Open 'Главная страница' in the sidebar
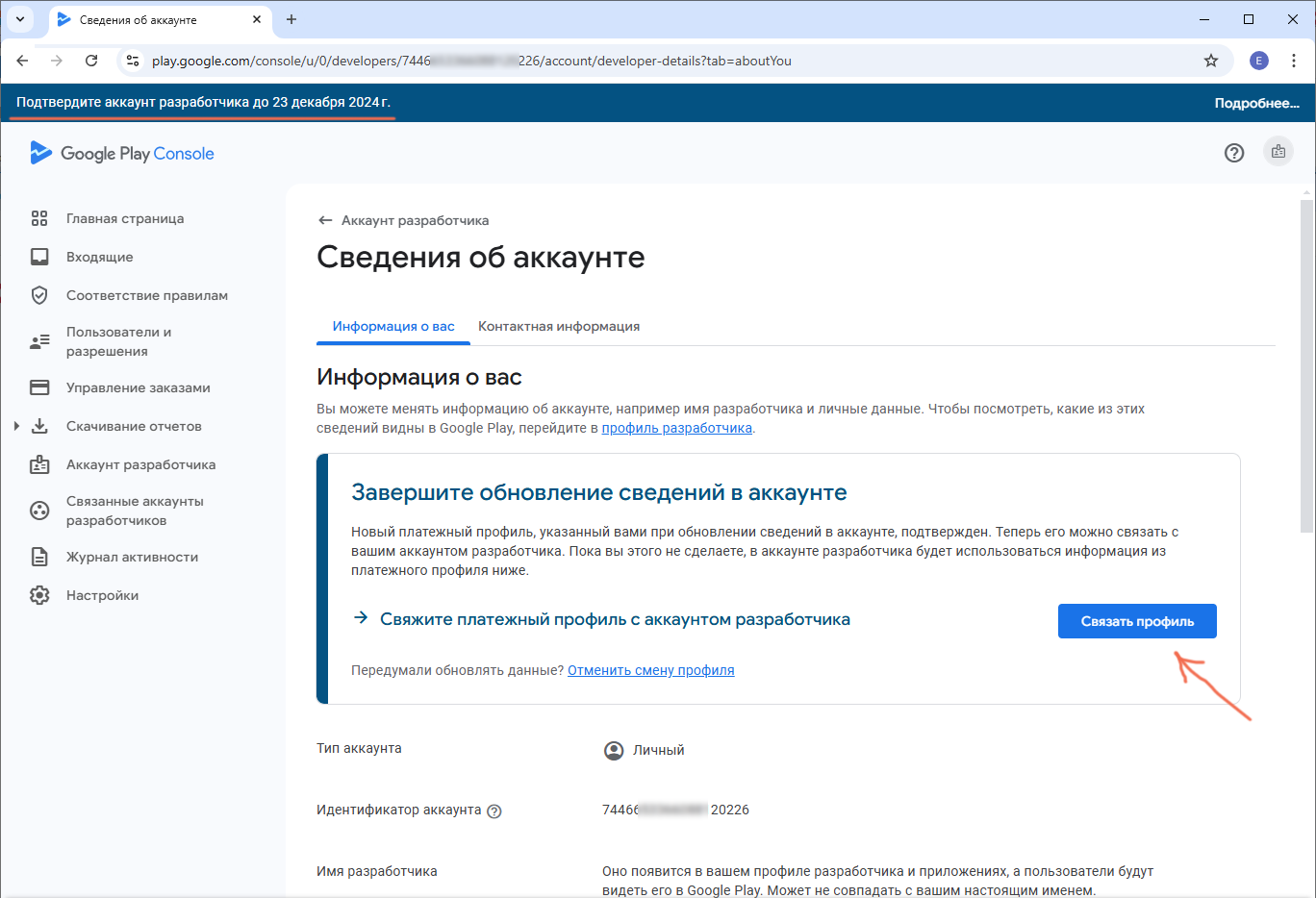 125,218
